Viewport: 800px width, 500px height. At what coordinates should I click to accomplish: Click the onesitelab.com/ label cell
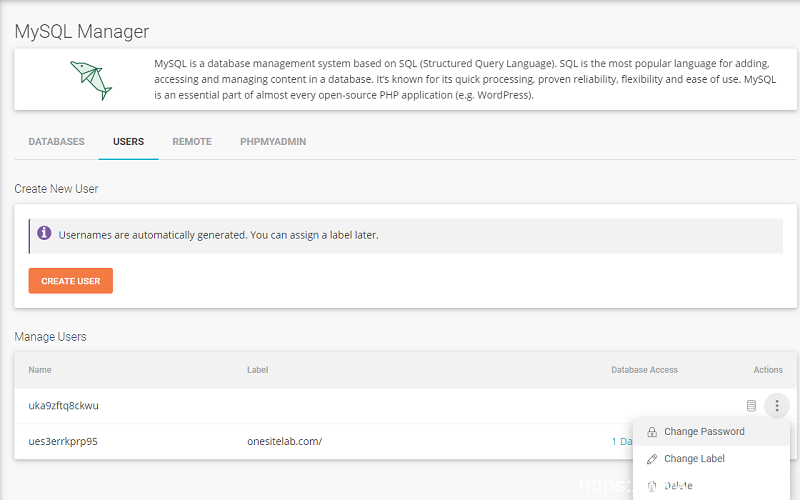(x=284, y=441)
